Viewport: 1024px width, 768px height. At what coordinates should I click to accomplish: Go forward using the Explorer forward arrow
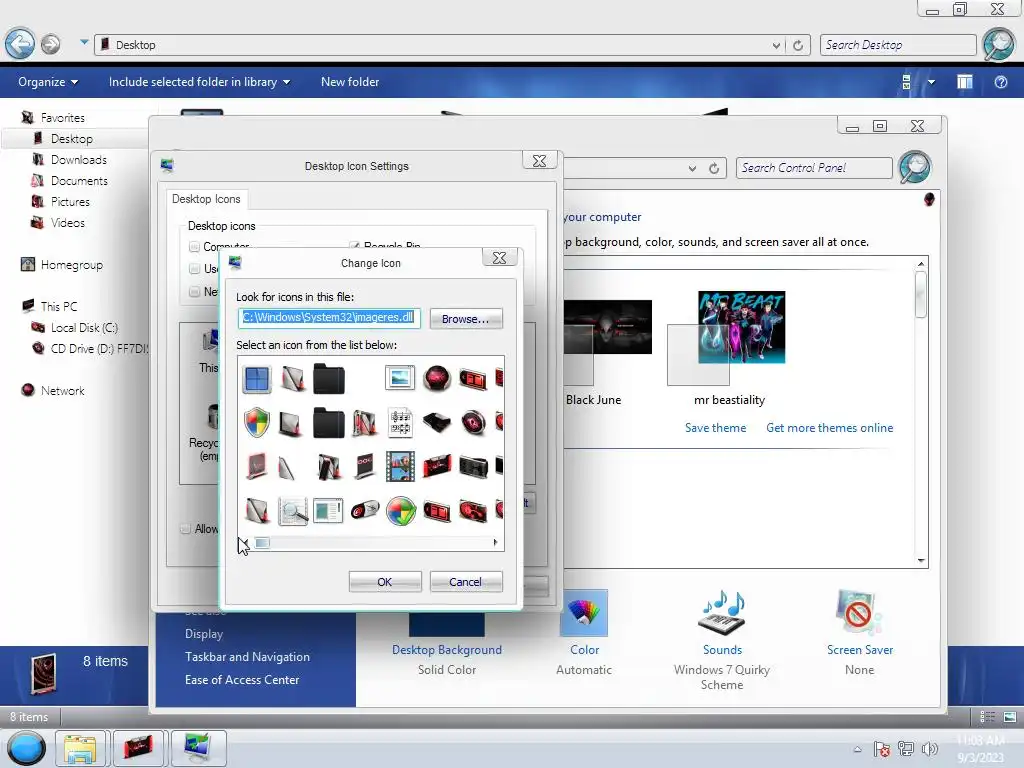click(50, 44)
